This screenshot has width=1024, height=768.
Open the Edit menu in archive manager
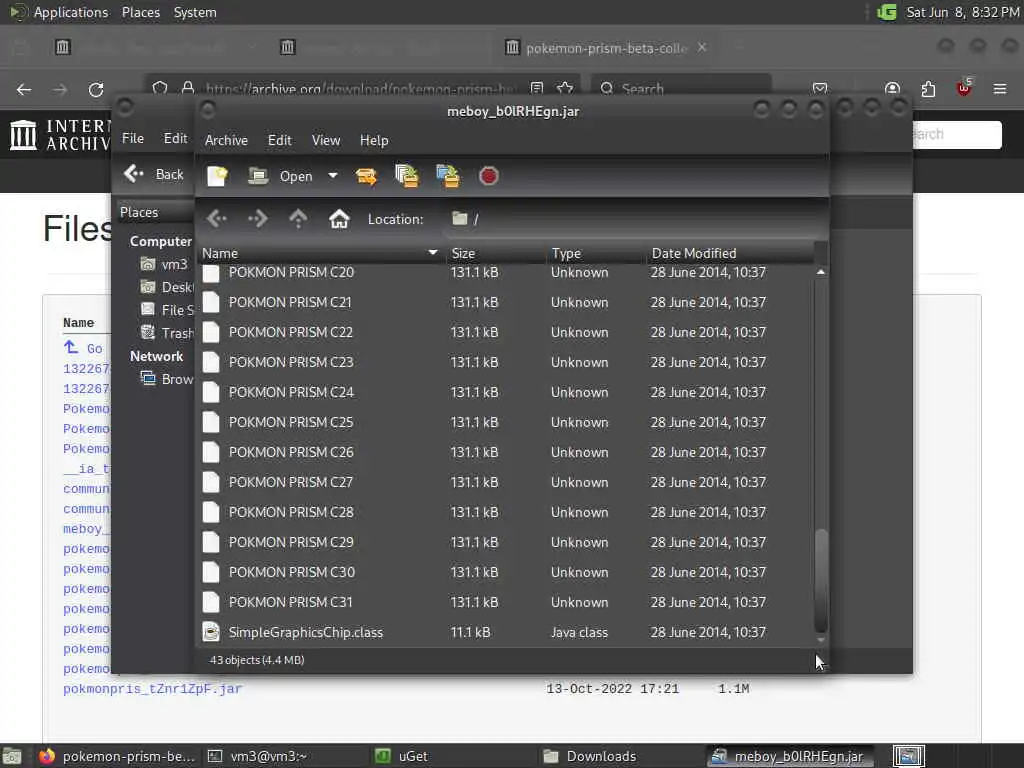click(280, 140)
